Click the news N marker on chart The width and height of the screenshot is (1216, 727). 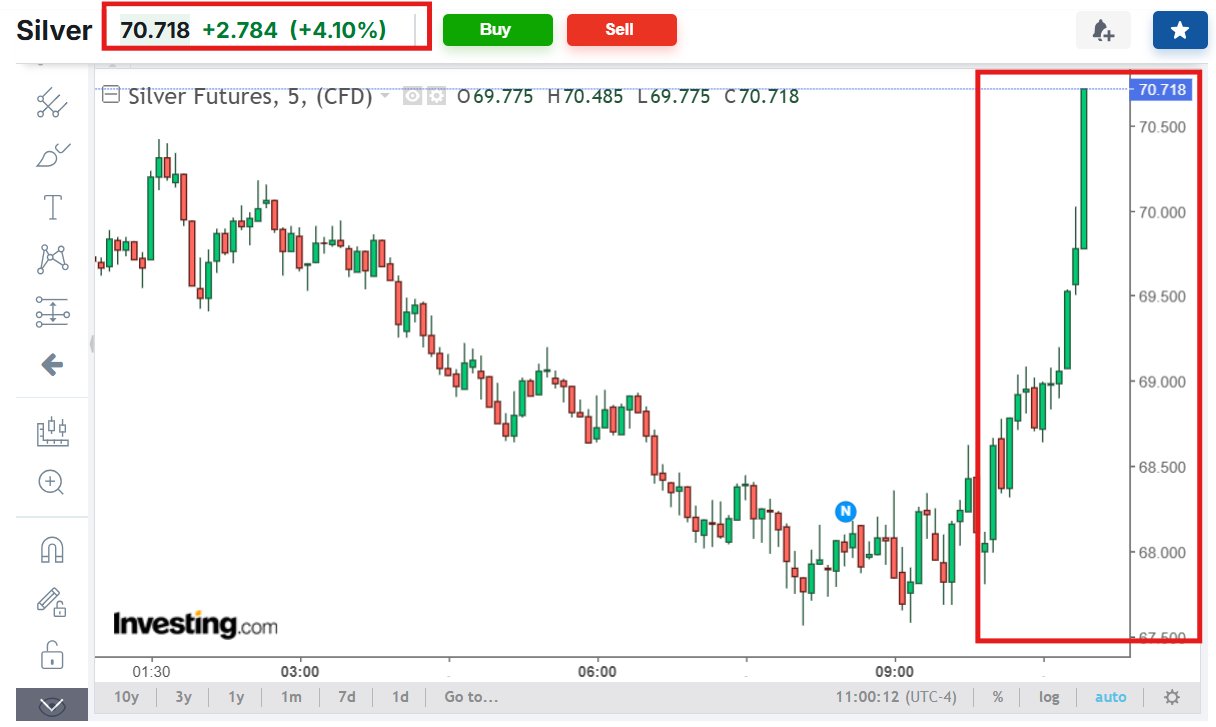(x=846, y=511)
